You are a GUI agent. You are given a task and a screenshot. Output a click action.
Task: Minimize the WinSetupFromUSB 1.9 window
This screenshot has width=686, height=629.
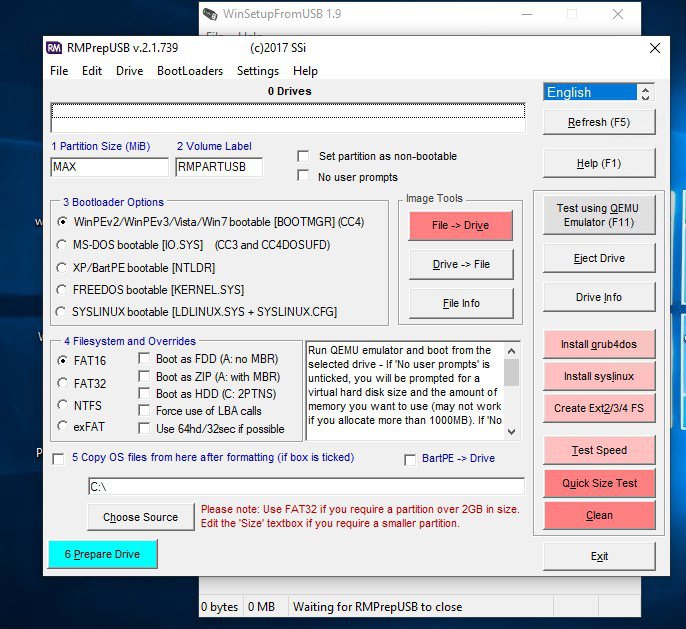pos(527,14)
